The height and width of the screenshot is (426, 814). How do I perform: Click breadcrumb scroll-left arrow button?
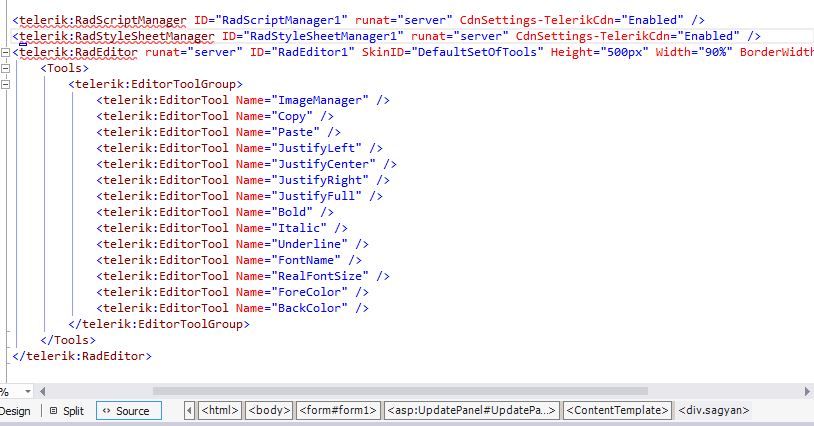coord(189,410)
